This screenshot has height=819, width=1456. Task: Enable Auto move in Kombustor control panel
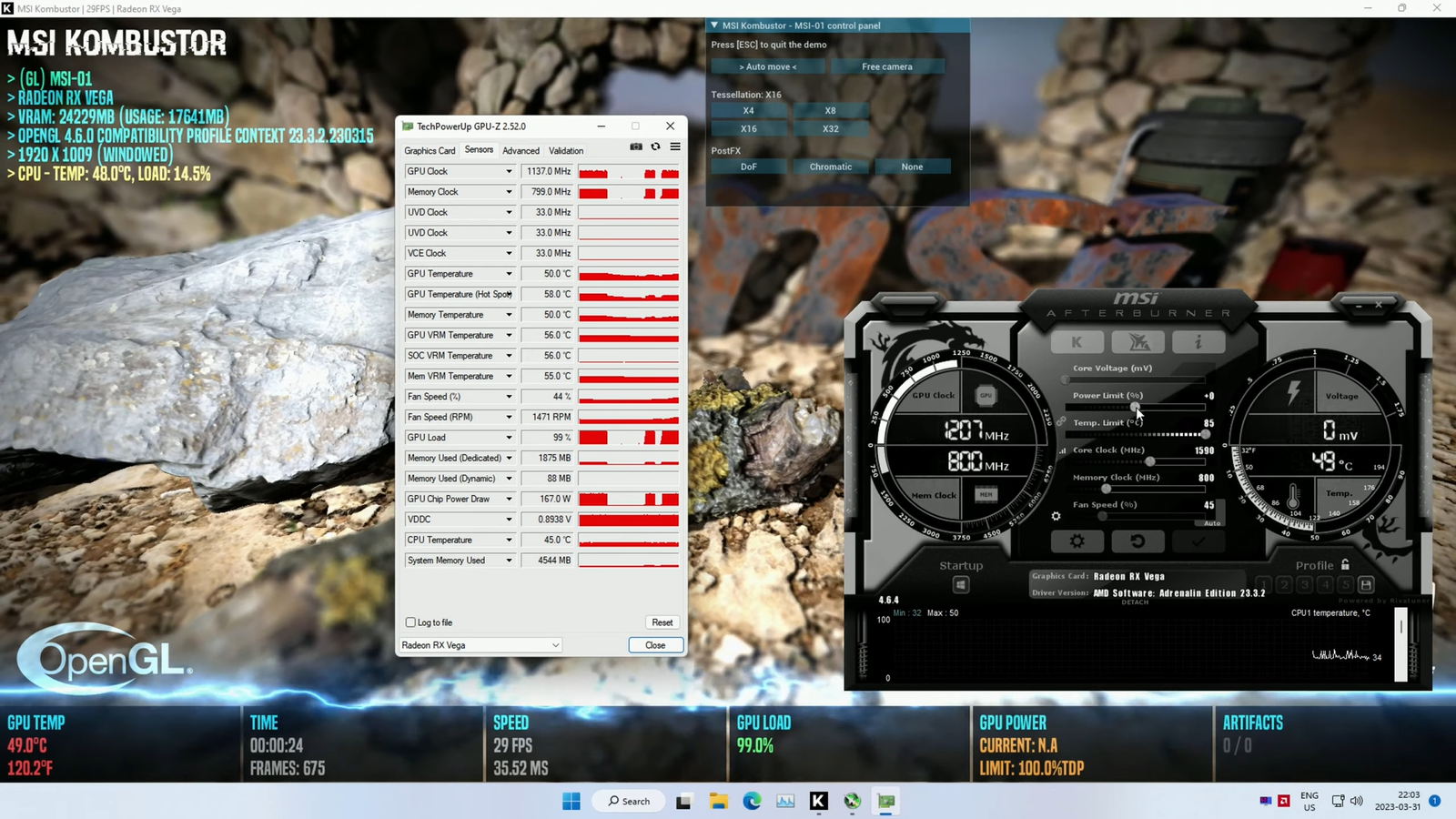[x=768, y=66]
